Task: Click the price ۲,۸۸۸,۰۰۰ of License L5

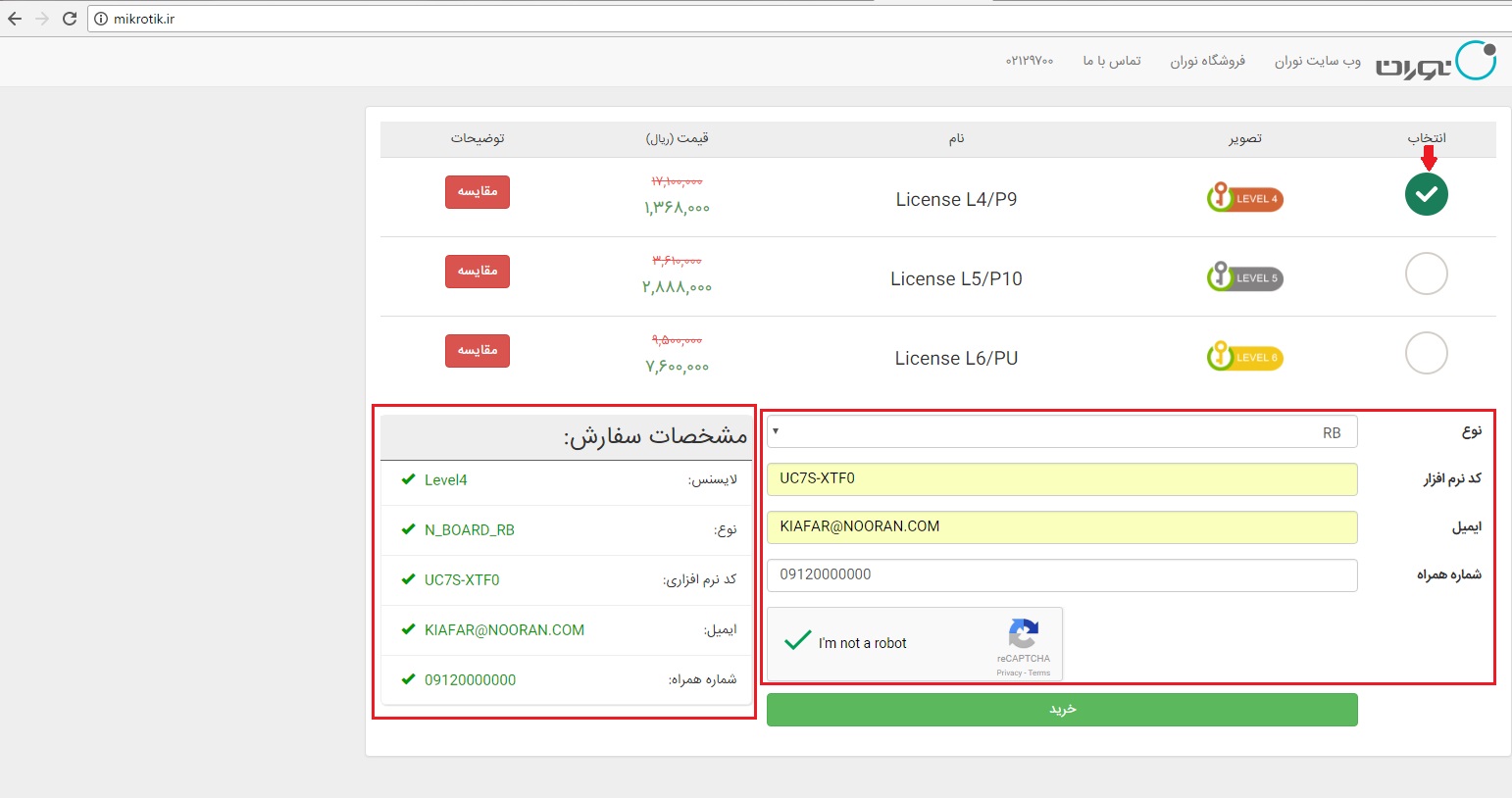Action: click(677, 287)
